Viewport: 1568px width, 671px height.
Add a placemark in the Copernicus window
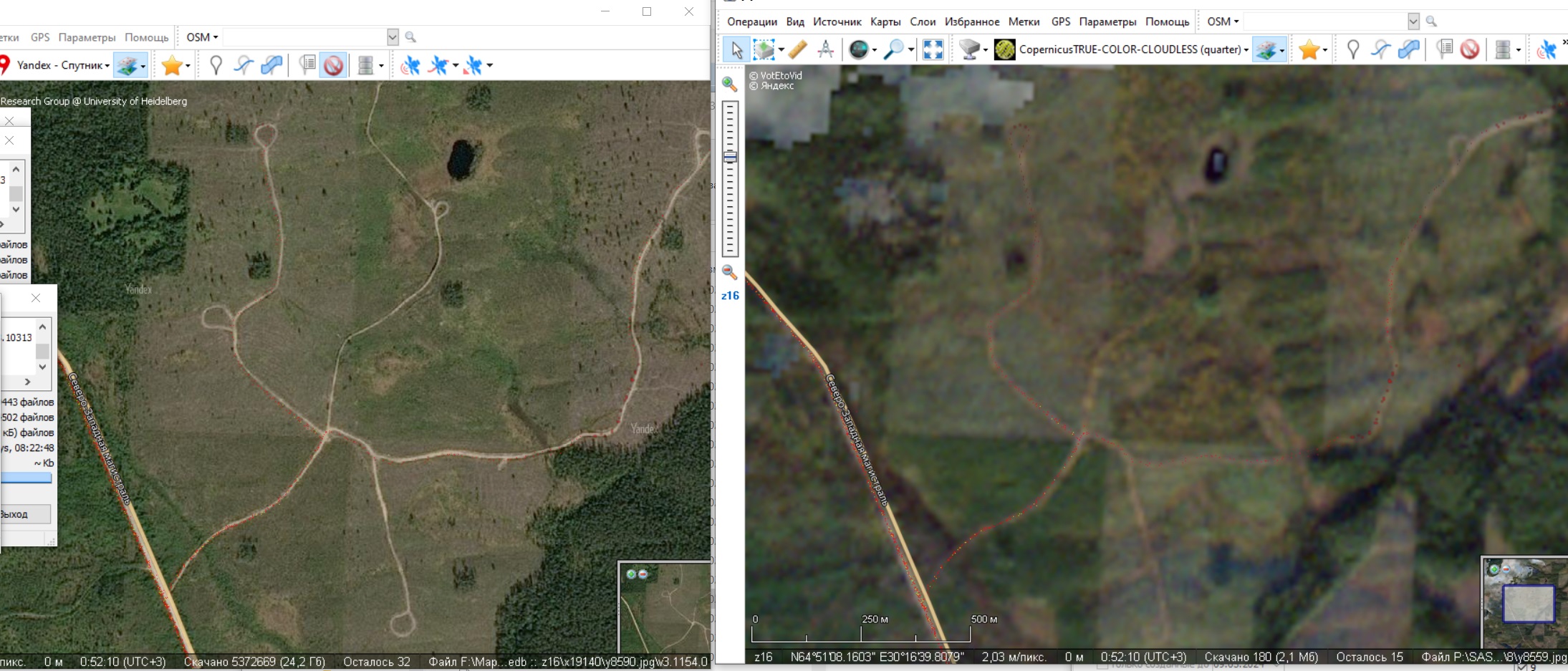pos(1352,49)
